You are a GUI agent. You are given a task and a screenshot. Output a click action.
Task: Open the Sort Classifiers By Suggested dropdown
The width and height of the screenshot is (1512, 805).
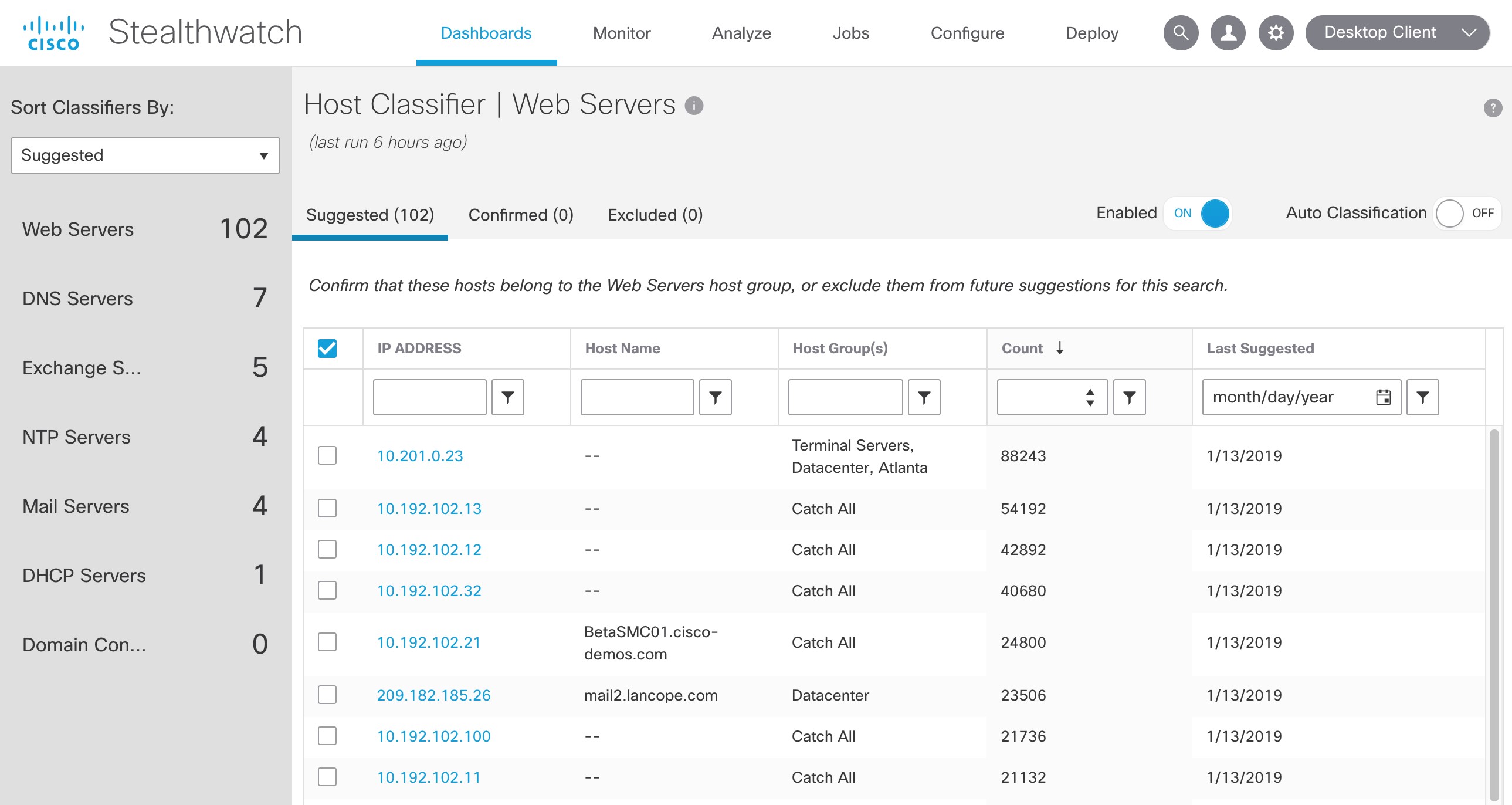pos(145,155)
